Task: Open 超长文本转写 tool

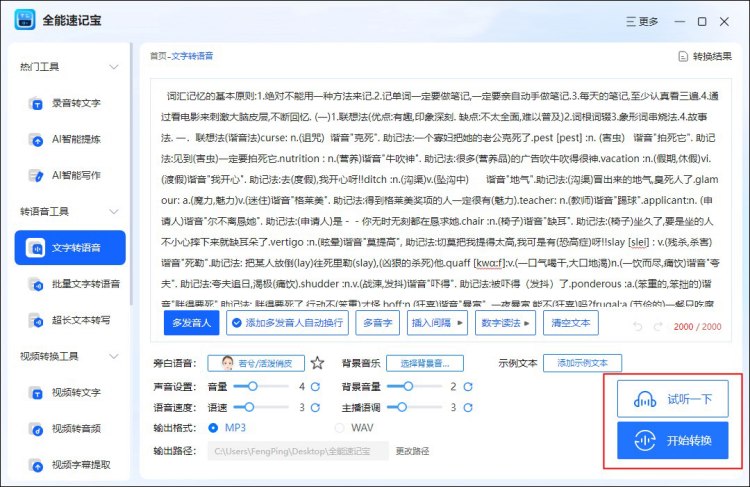Action: pos(70,320)
